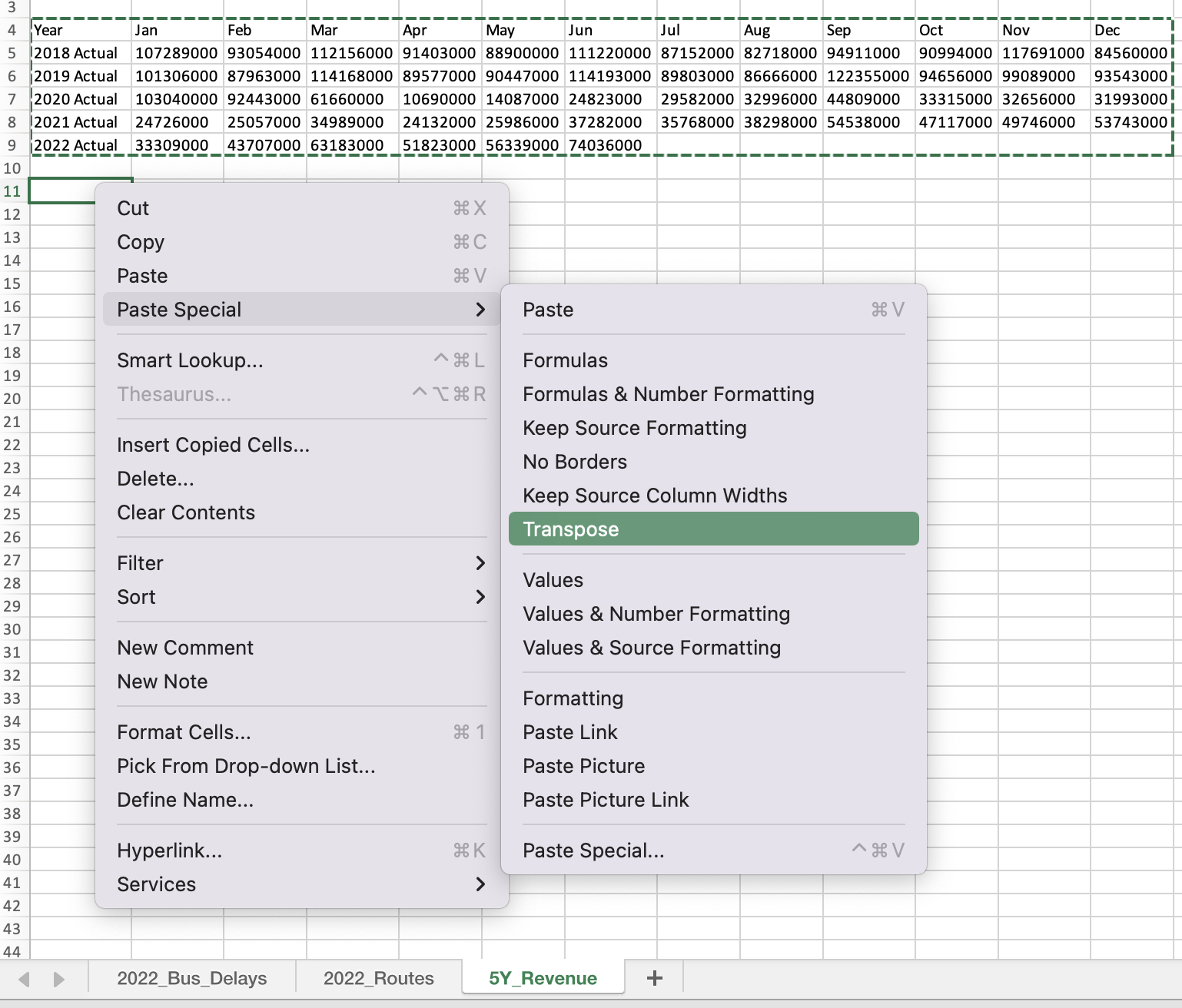Switch to the 2022_Routes sheet

click(378, 978)
